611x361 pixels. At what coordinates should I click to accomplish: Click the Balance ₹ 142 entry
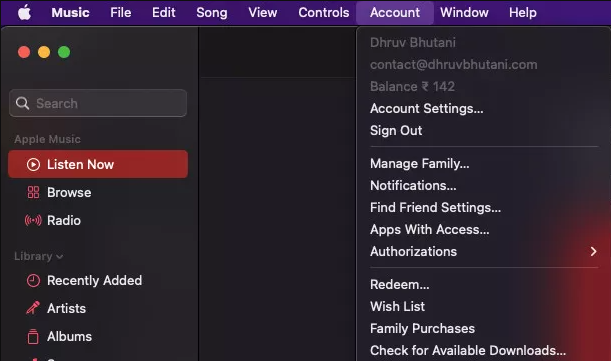(412, 87)
